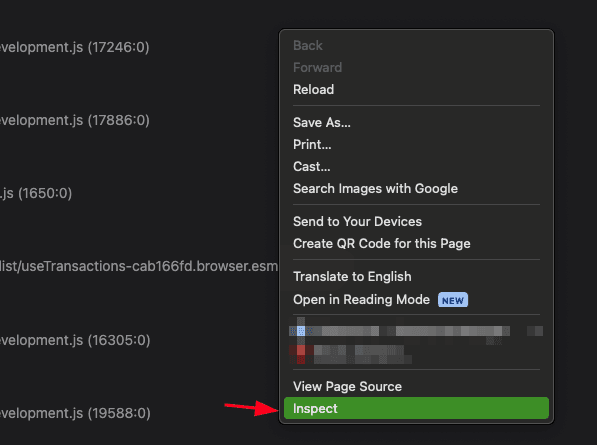
Task: Select Inspect from the context menu
Action: (416, 408)
